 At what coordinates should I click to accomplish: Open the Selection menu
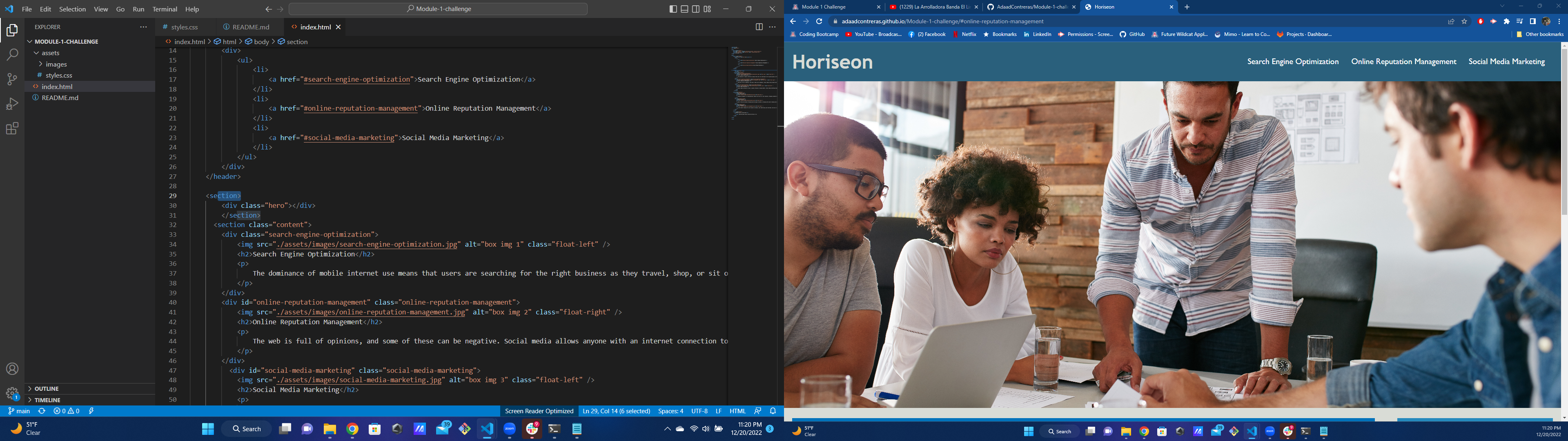72,9
